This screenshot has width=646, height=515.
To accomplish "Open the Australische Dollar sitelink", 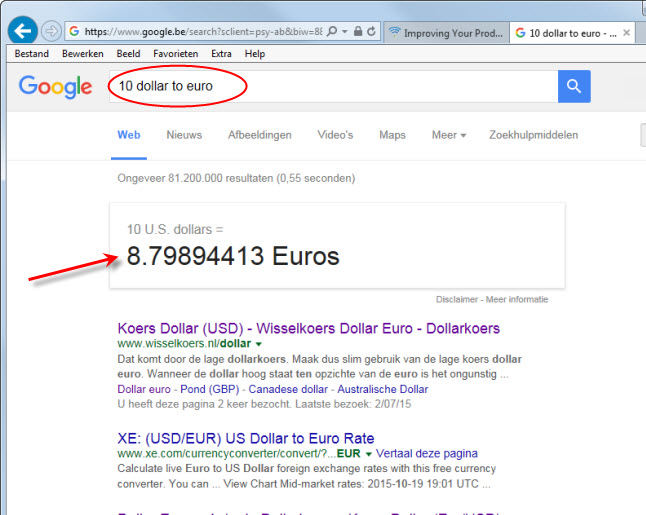I will [383, 389].
